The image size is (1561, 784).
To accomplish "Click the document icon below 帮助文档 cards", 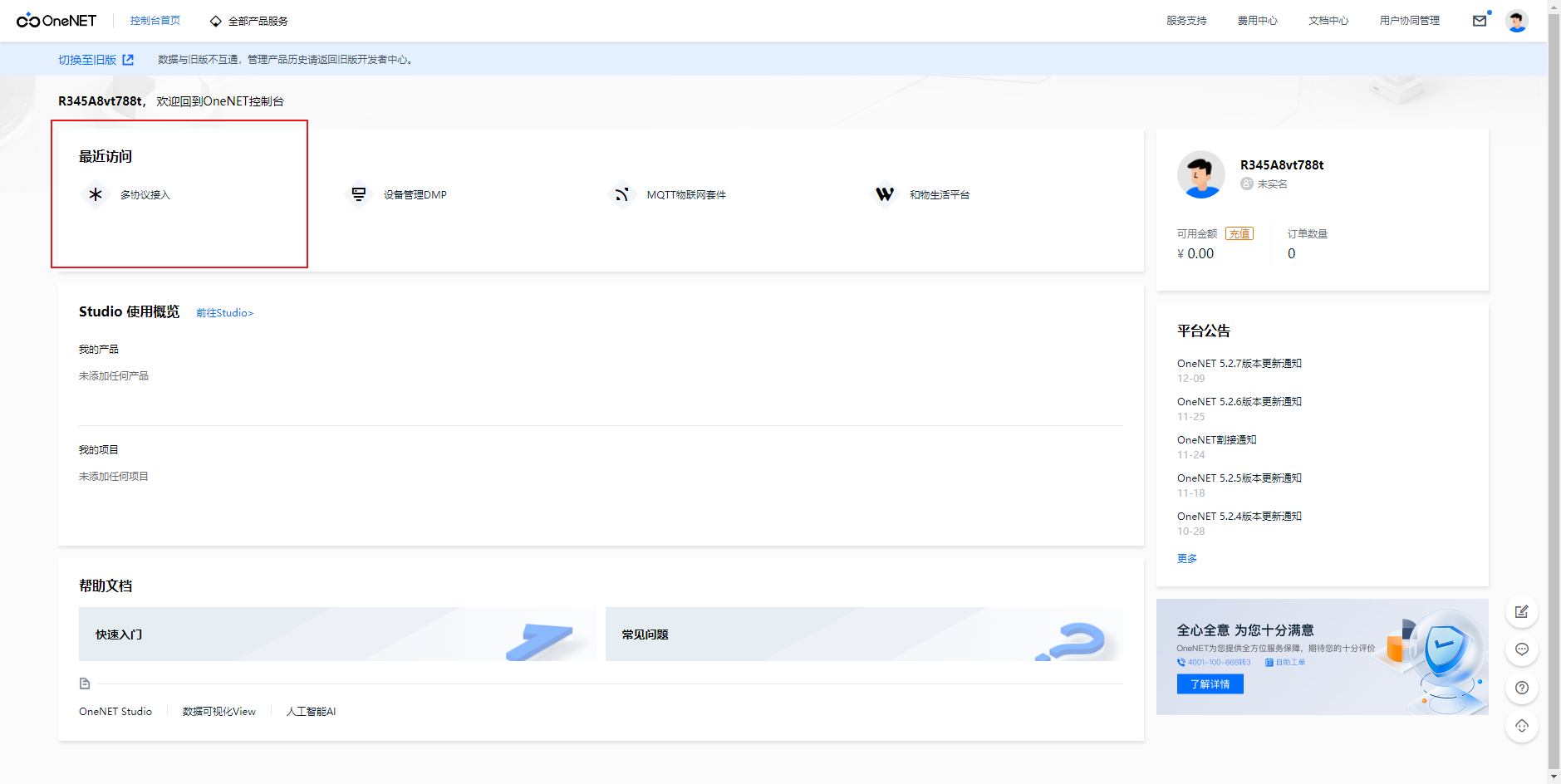I will [85, 684].
